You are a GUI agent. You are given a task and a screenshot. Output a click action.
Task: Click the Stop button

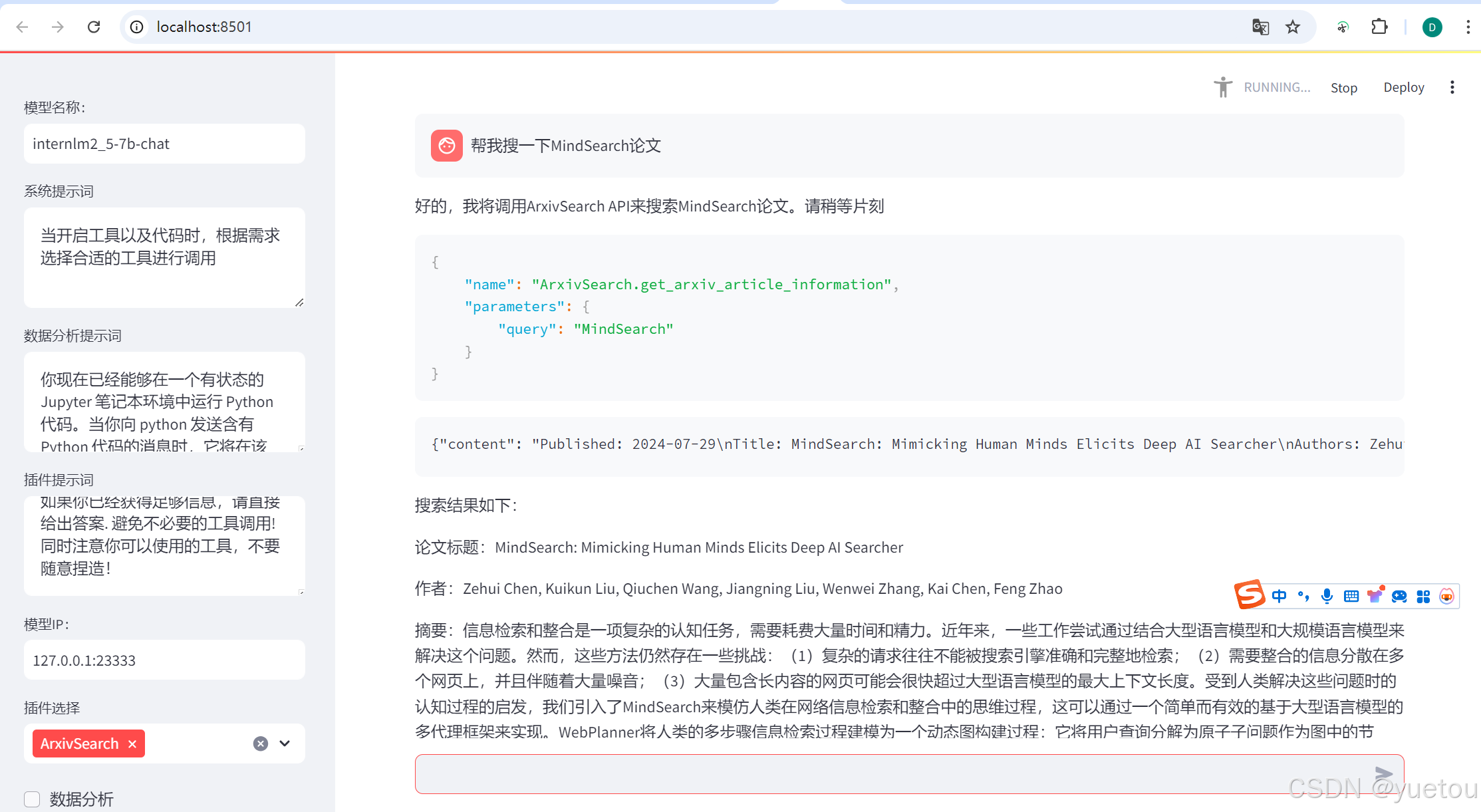tap(1343, 88)
